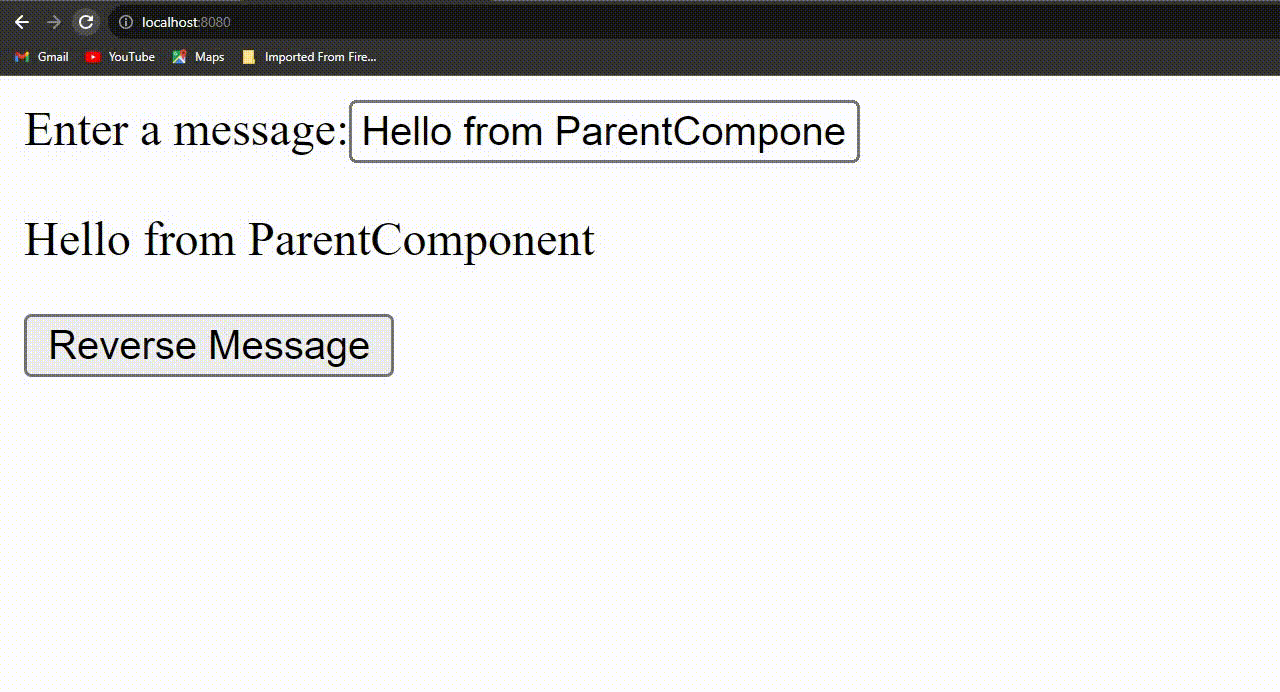Image resolution: width=1280 pixels, height=692 pixels.
Task: Reload the localhost page
Action: (x=86, y=22)
